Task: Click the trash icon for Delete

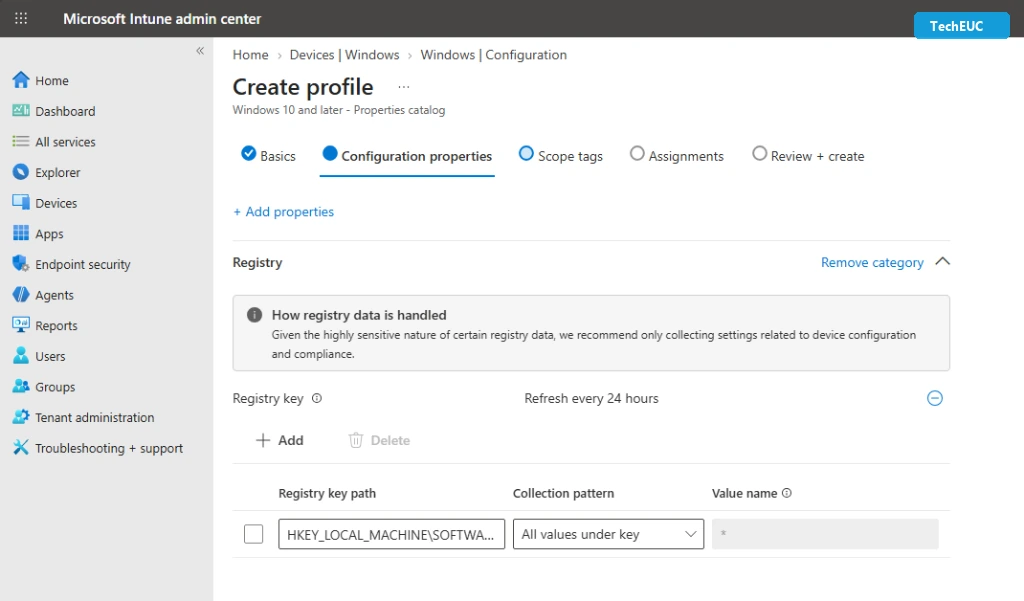Action: pos(355,440)
